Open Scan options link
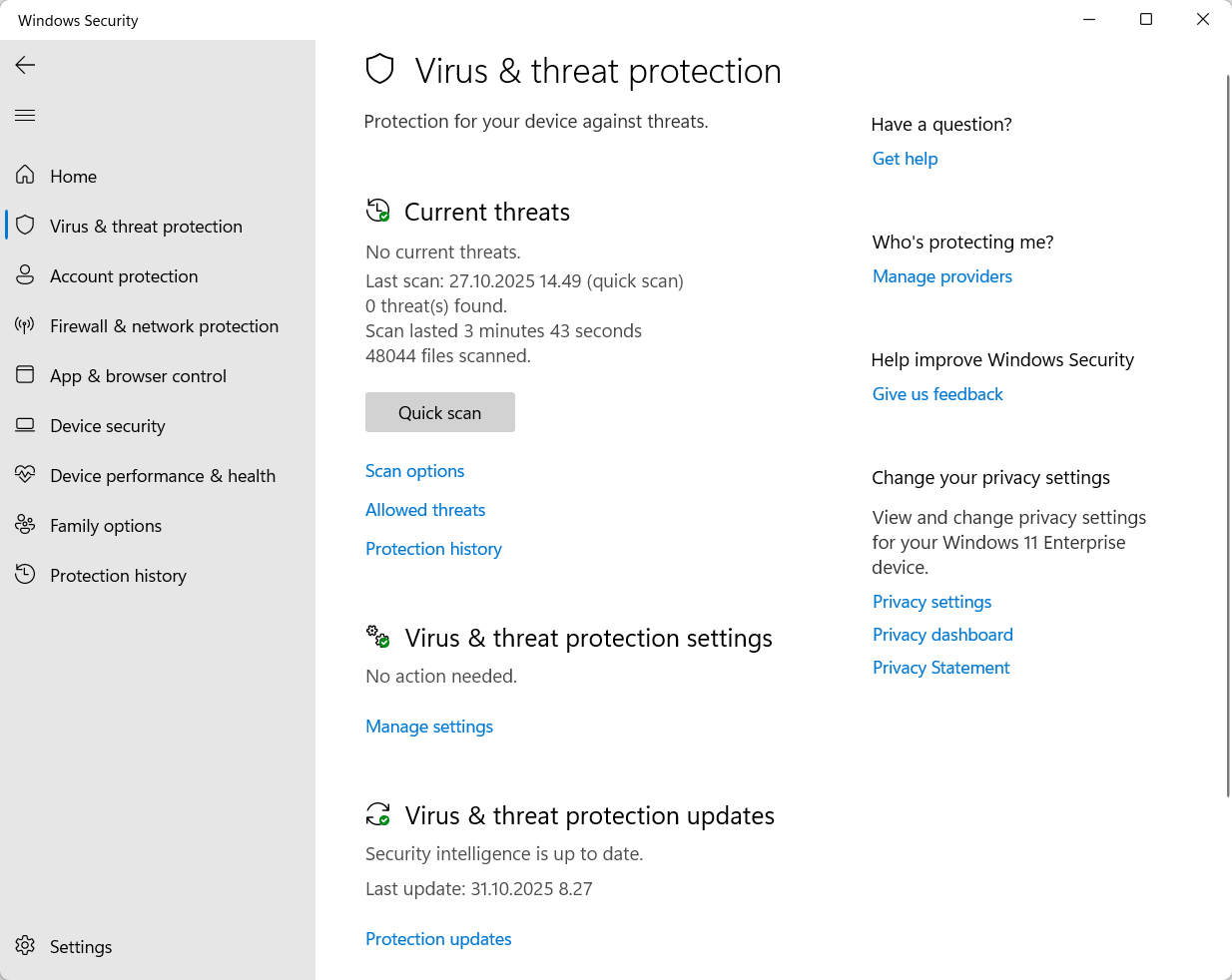This screenshot has height=980, width=1232. [x=414, y=471]
